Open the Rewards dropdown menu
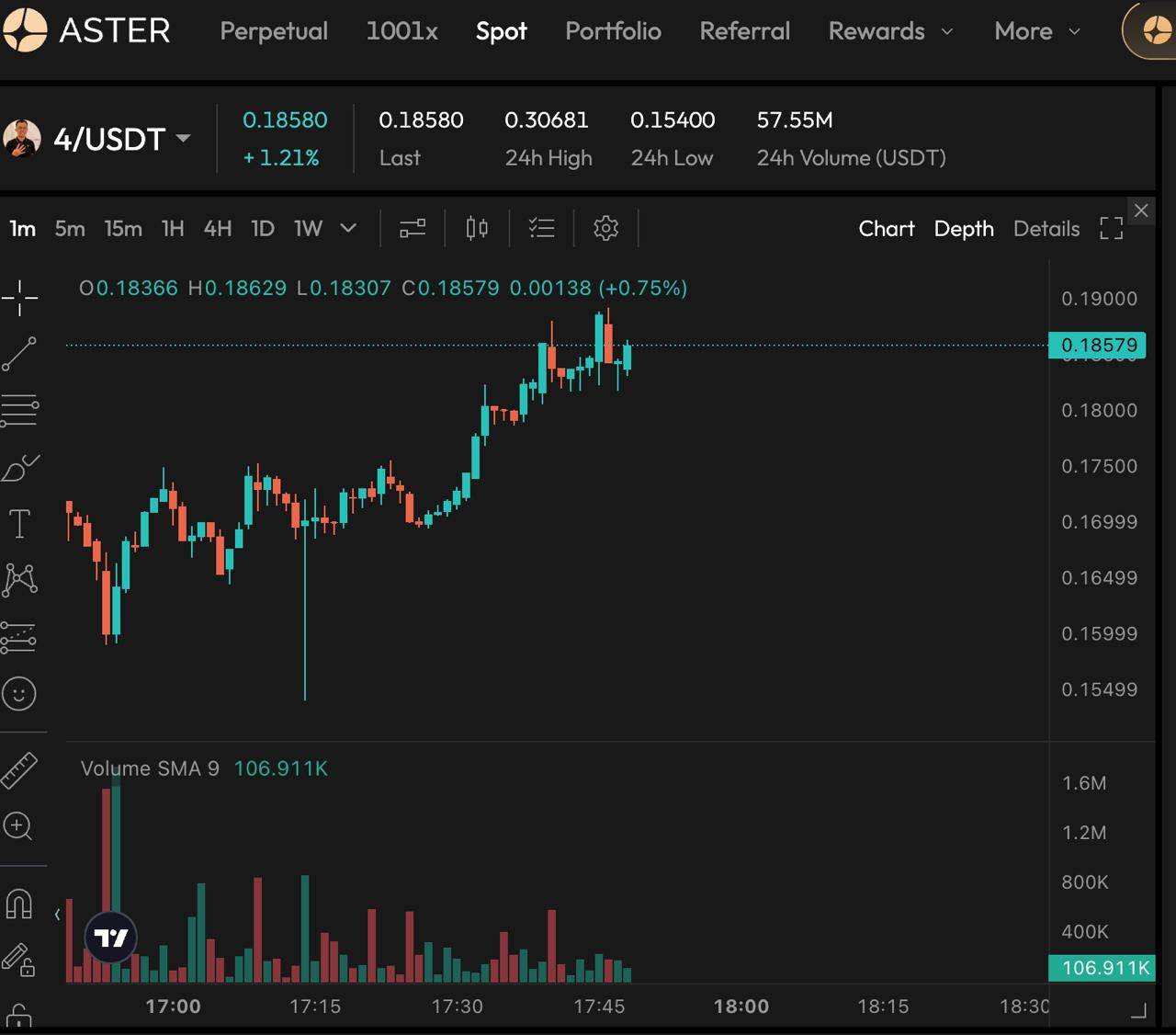 pos(889,31)
